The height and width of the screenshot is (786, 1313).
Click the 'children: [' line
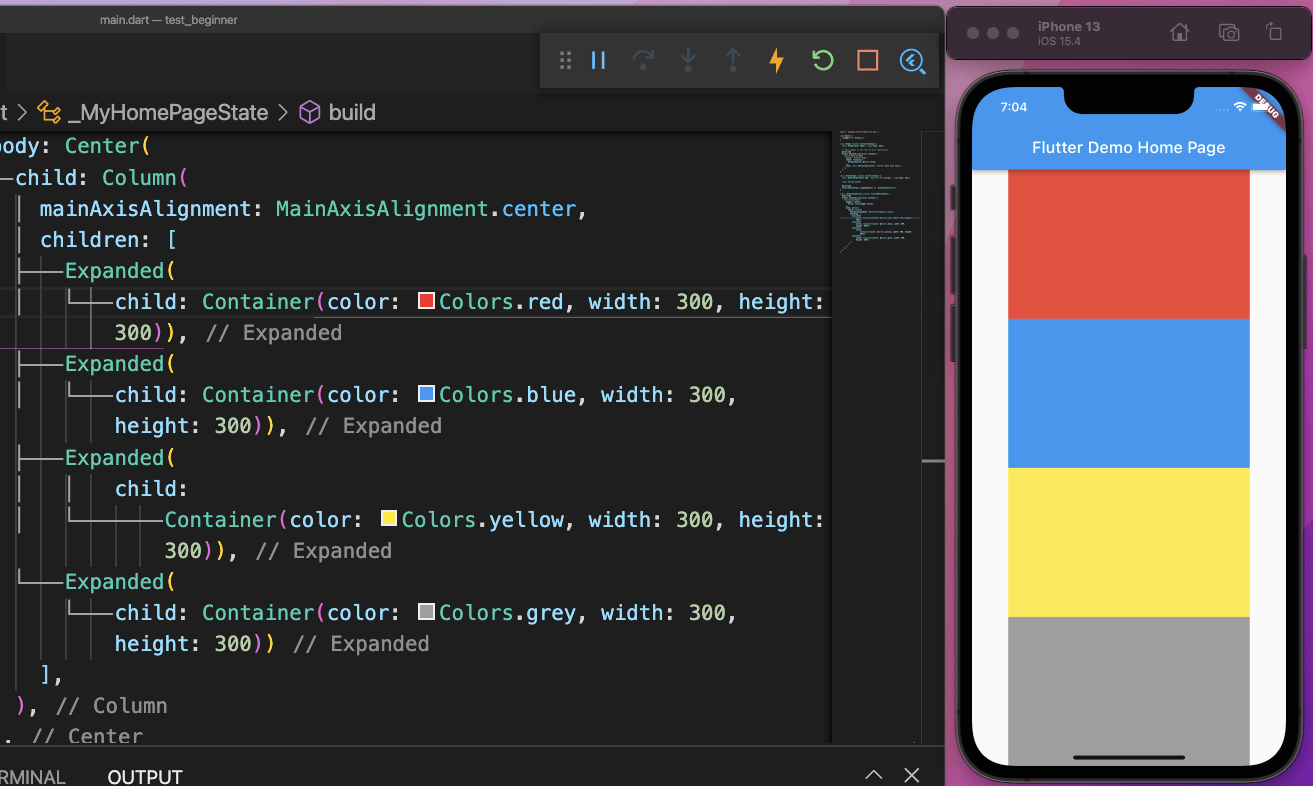pyautogui.click(x=108, y=240)
